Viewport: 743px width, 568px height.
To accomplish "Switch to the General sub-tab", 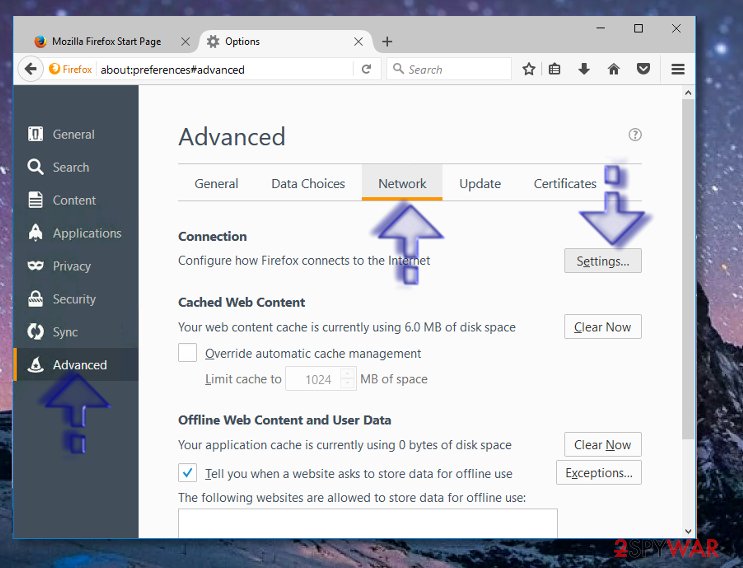I will coord(216,183).
